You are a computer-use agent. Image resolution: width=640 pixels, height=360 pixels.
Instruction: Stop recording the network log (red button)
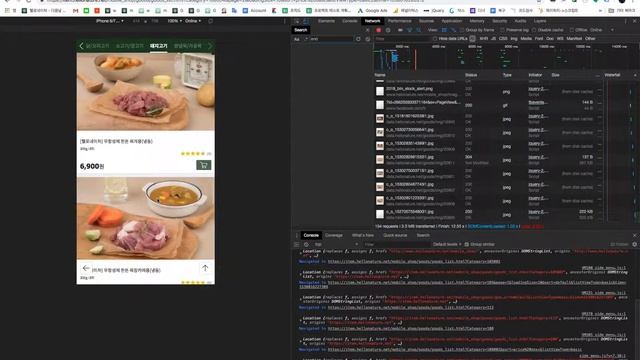(378, 30)
